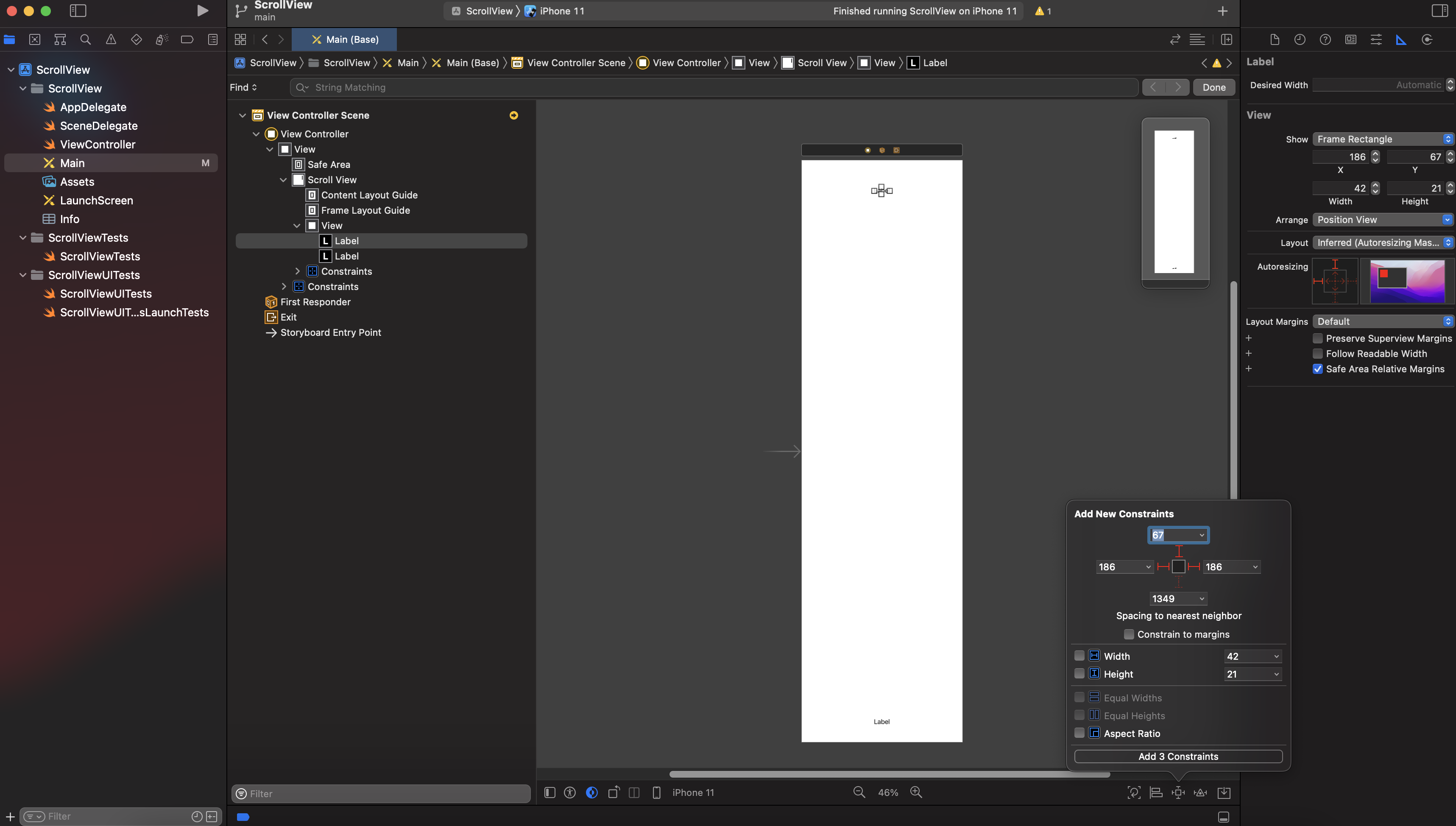
Task: Click the Add 3 Constraints button
Action: pos(1178,756)
